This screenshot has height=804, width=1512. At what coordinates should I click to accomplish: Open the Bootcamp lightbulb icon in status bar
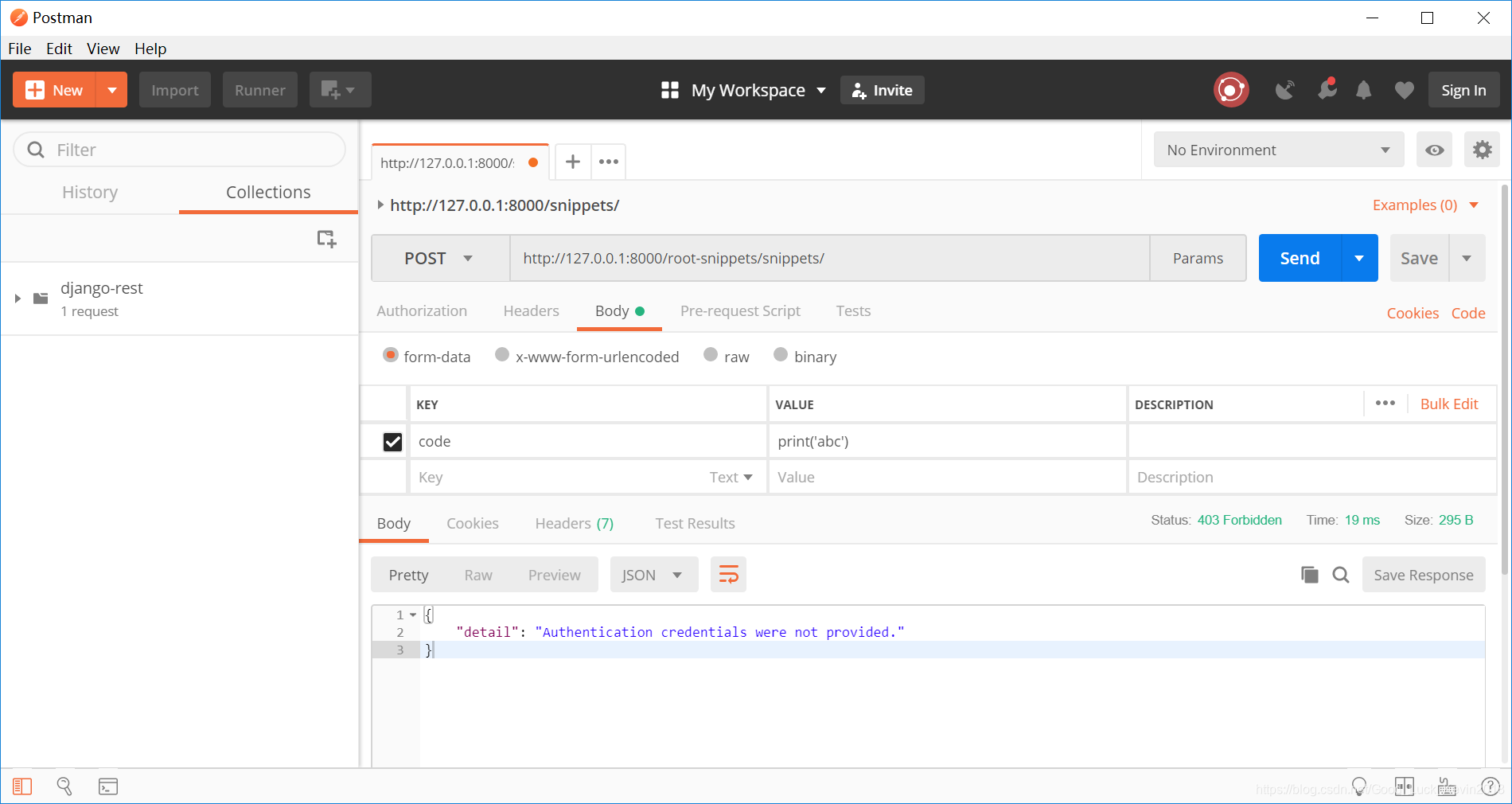(1359, 787)
